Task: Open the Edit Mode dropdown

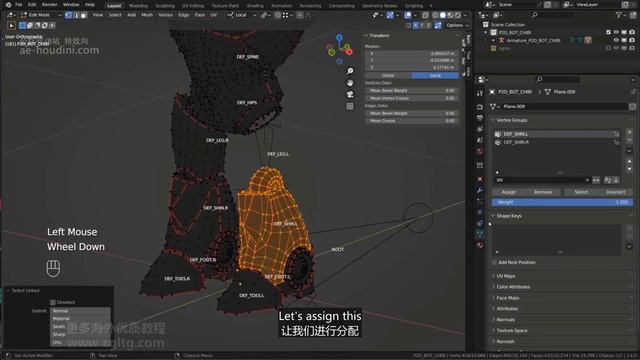Action: (x=41, y=15)
